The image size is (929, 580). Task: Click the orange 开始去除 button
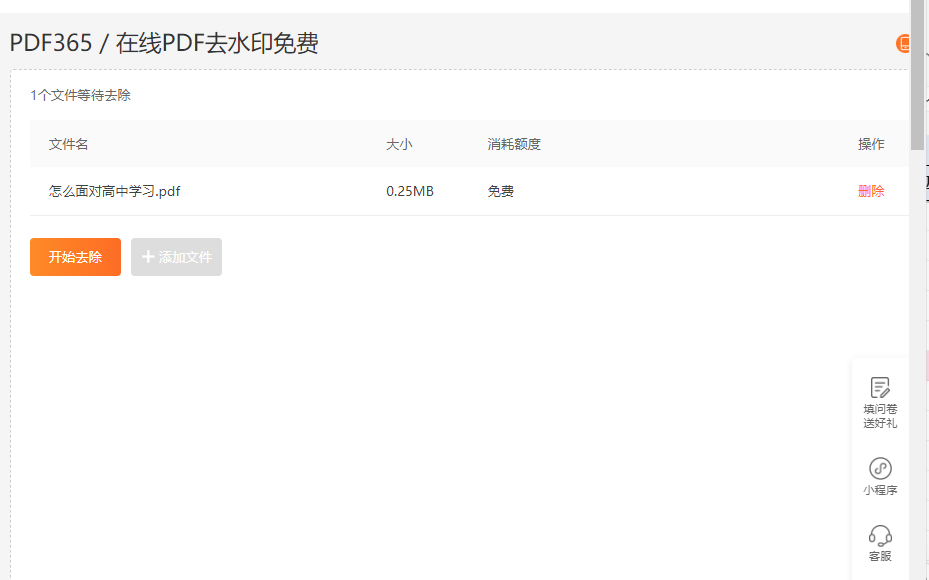75,257
